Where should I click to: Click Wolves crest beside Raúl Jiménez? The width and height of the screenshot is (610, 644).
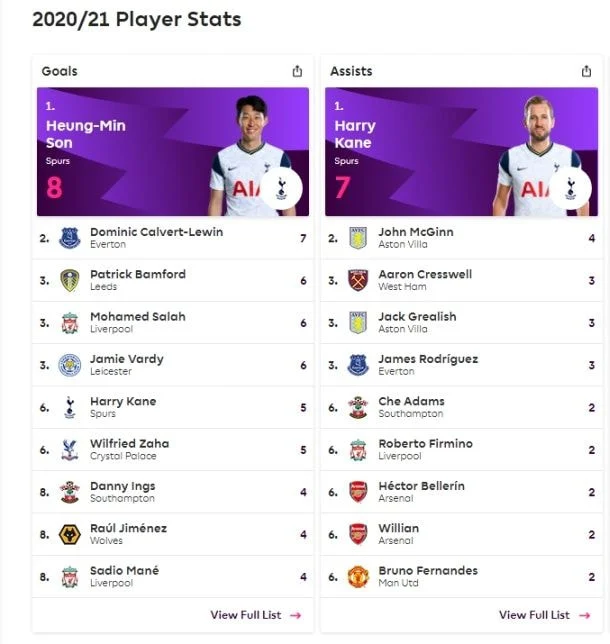(x=69, y=534)
